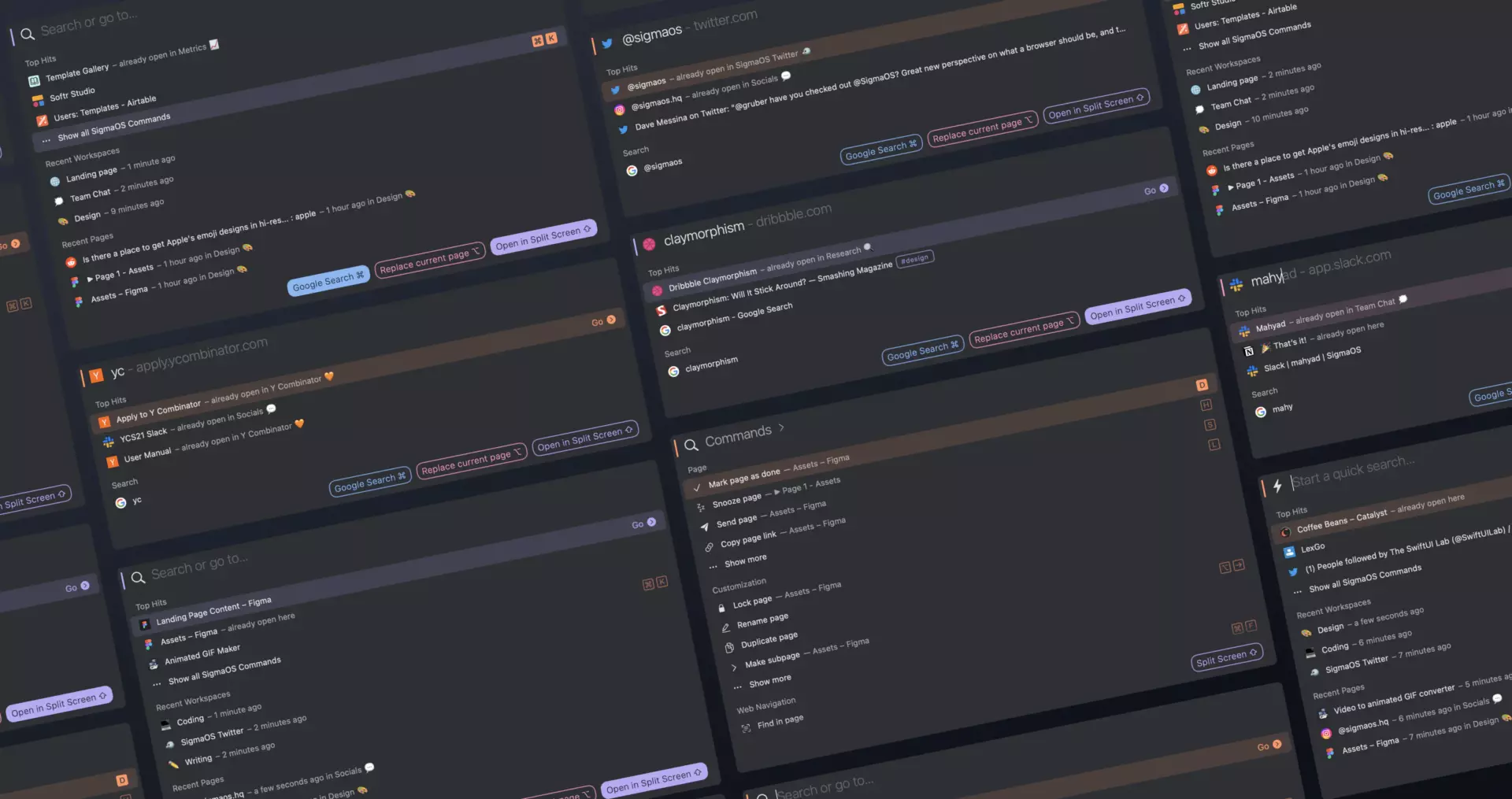Viewport: 1512px width, 799px height.
Task: Click Replace current page in the claymorphism panel
Action: pos(1023,331)
